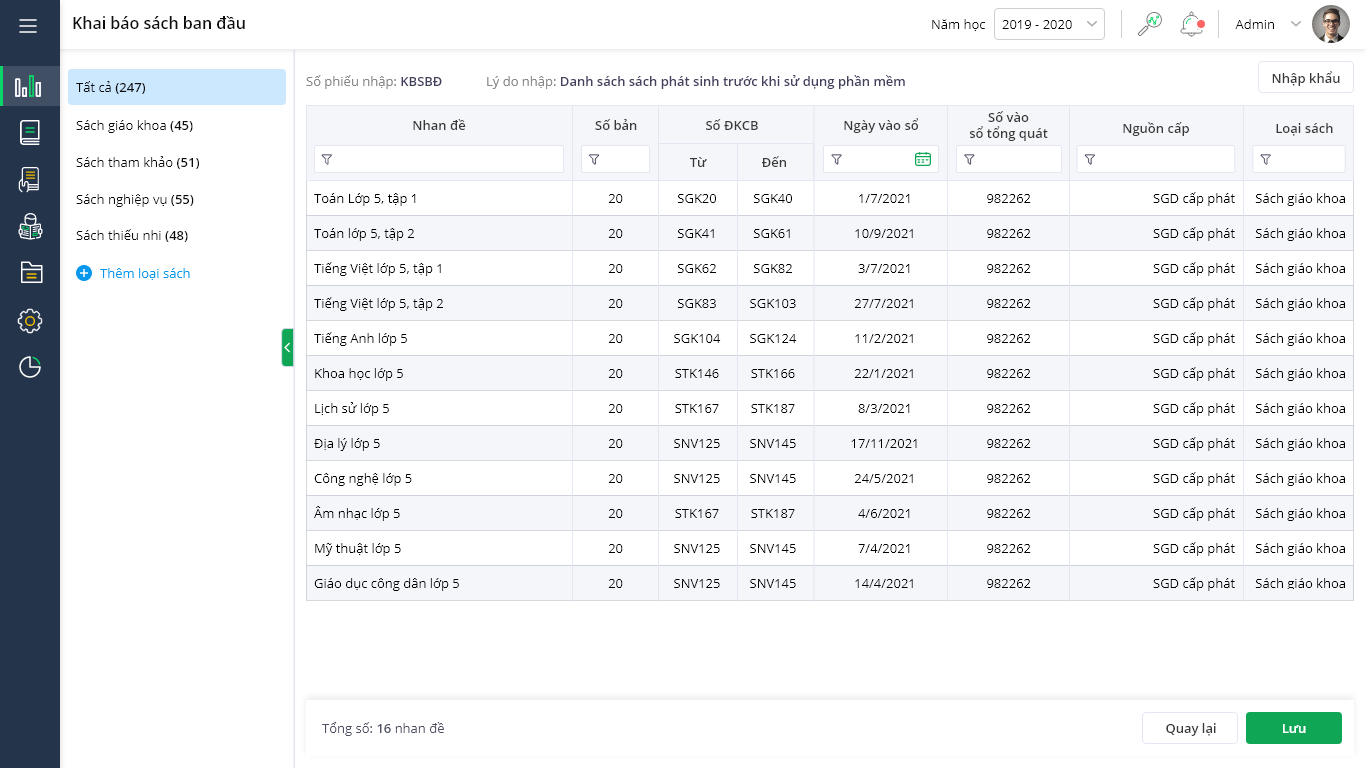The width and height of the screenshot is (1366, 768).
Task: Click the admin avatar photo
Action: 1330,25
